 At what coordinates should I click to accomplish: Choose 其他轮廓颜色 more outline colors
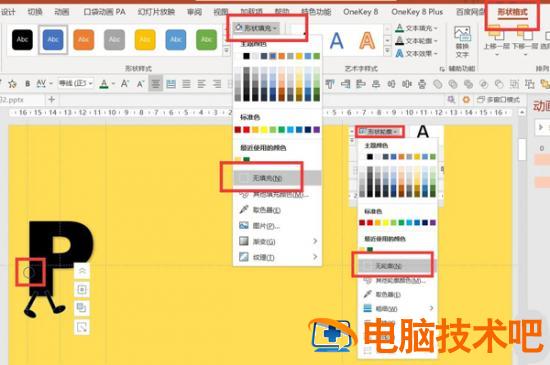coord(396,280)
